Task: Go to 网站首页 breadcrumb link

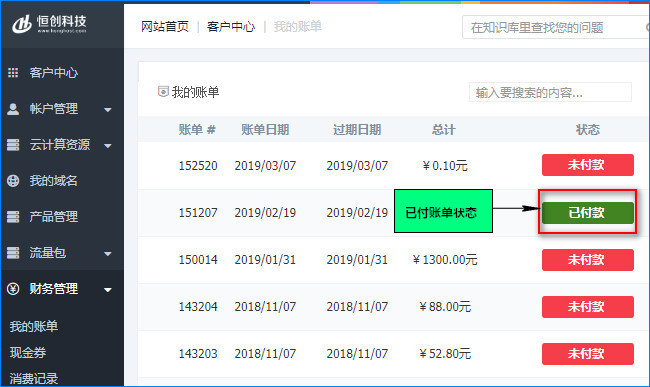Action: coord(165,27)
